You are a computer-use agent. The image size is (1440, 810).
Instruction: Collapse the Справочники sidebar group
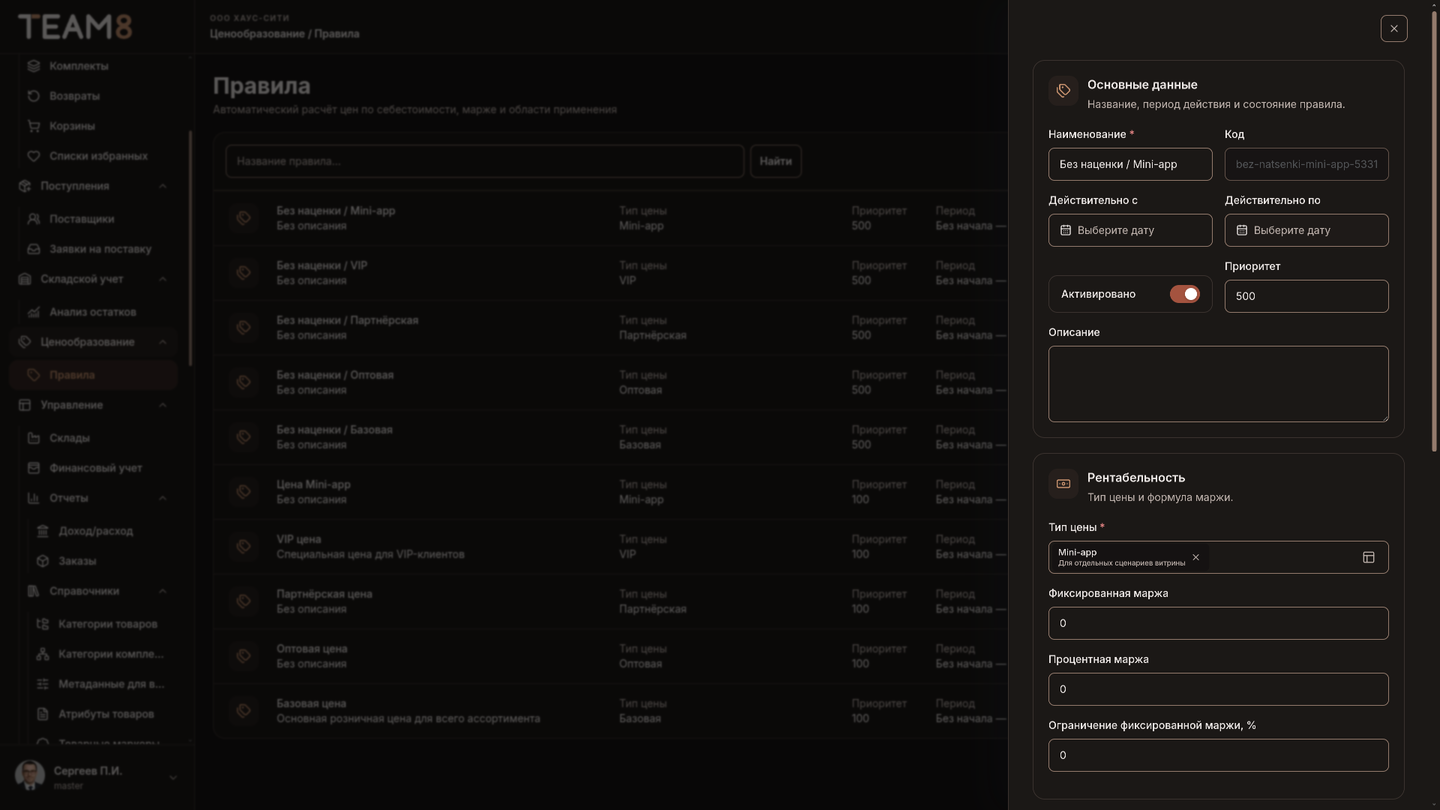[162, 591]
